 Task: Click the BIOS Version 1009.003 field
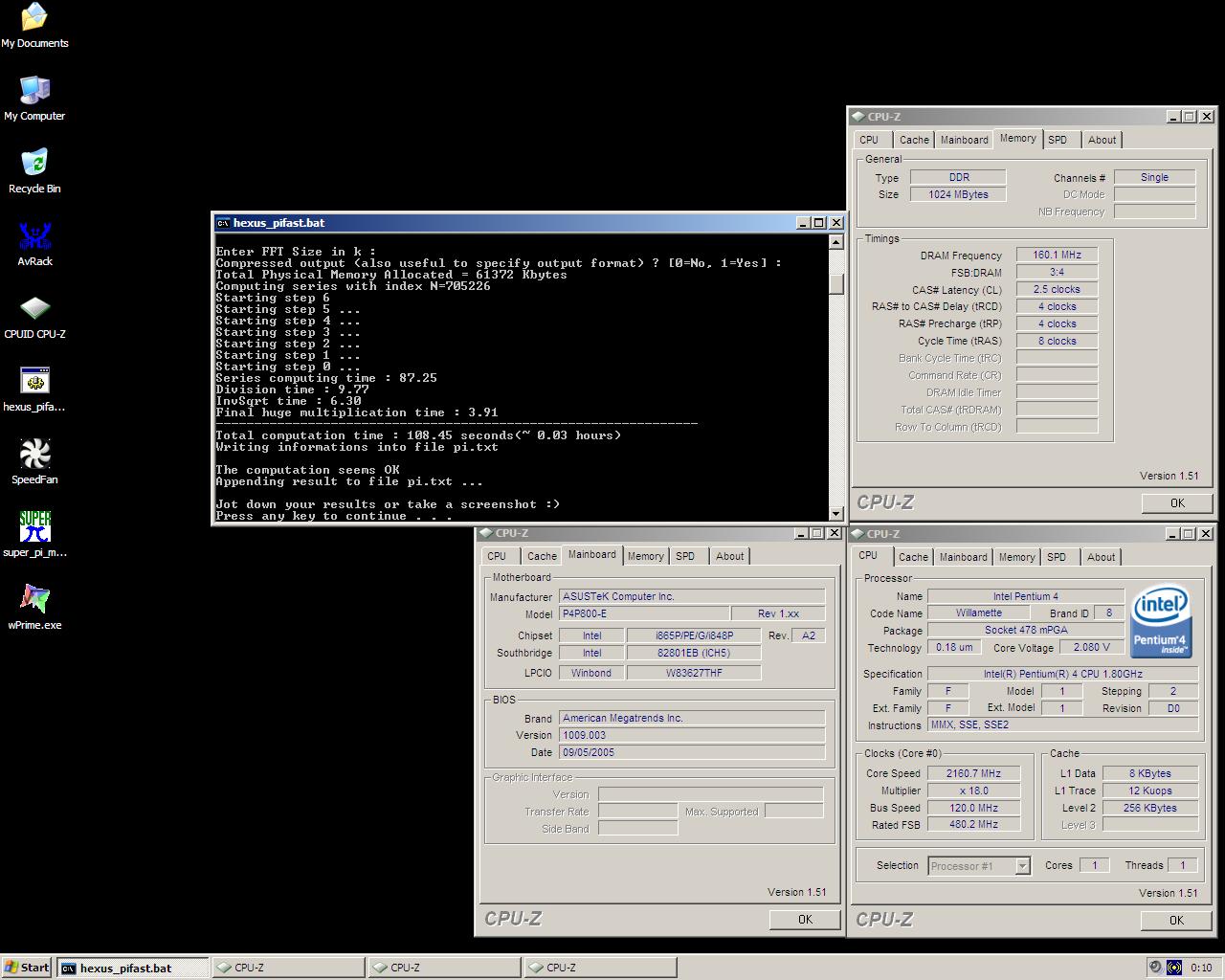[693, 735]
